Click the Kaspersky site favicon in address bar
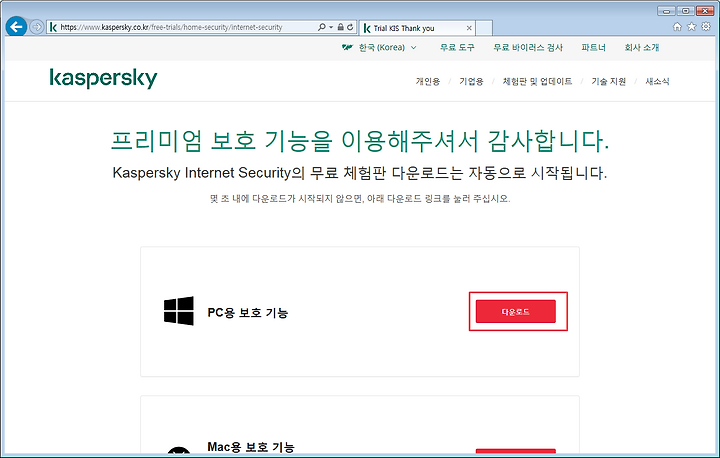 [x=53, y=28]
